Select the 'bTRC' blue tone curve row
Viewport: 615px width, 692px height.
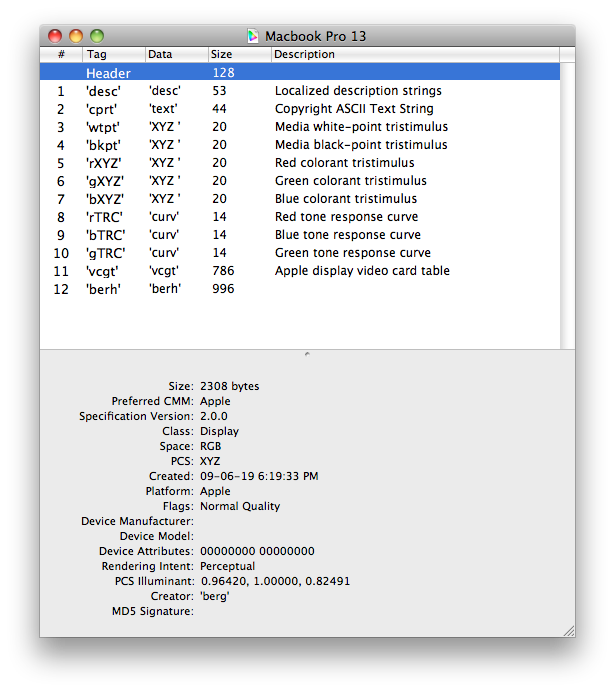point(300,235)
